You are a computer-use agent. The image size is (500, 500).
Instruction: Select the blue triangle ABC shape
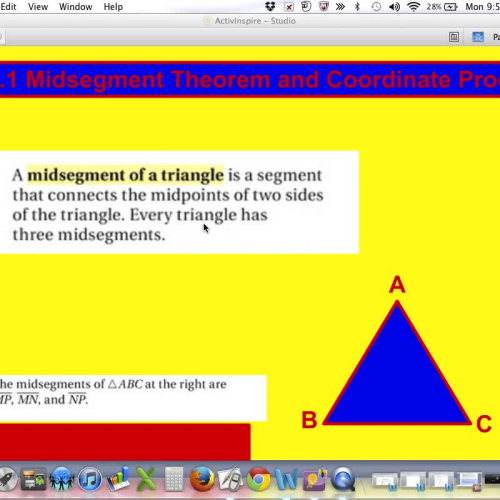pyautogui.click(x=397, y=363)
